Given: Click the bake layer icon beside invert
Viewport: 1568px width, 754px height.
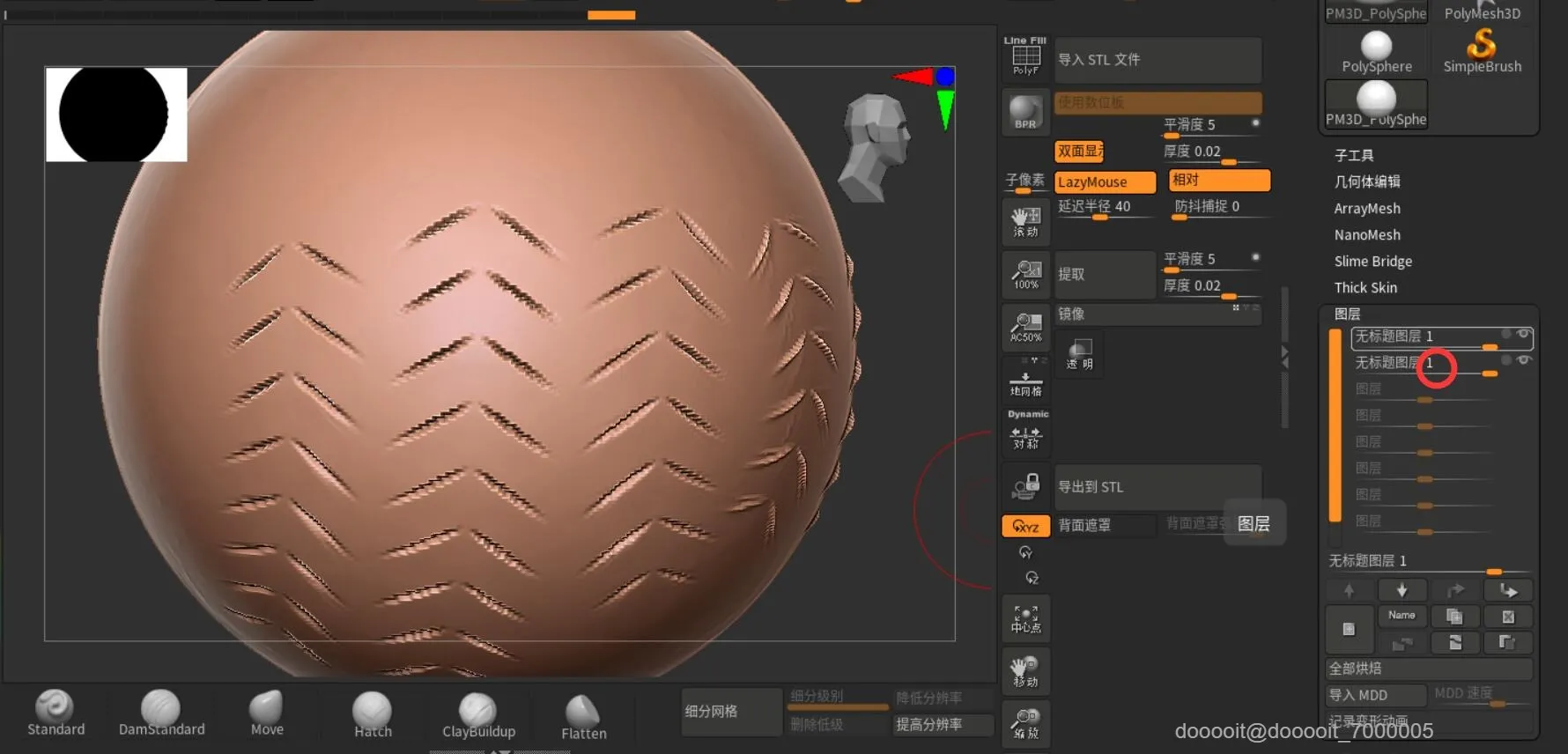Looking at the screenshot, I should pyautogui.click(x=1508, y=642).
